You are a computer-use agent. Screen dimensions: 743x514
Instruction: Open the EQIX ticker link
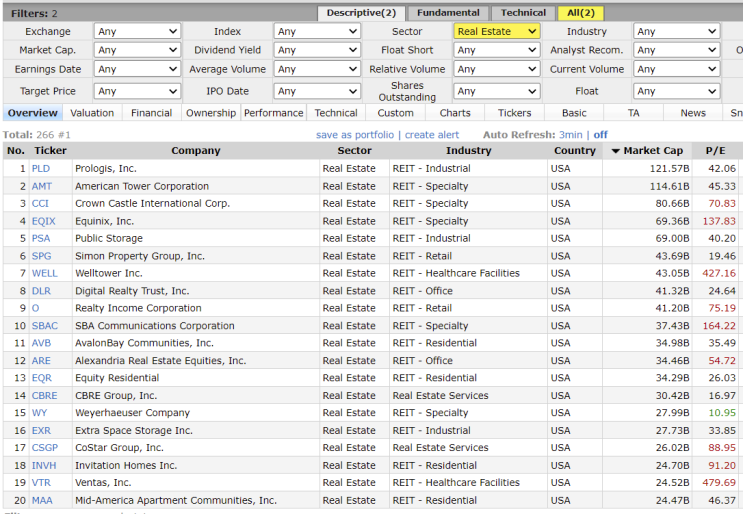44,221
